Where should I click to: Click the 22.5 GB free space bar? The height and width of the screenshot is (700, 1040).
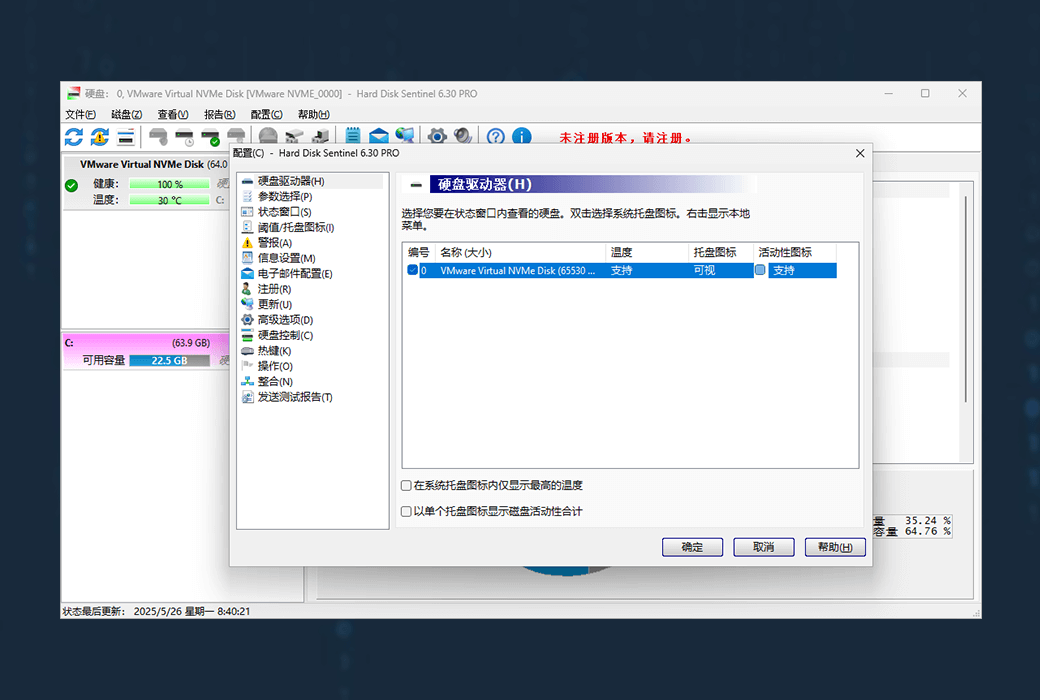(x=170, y=360)
